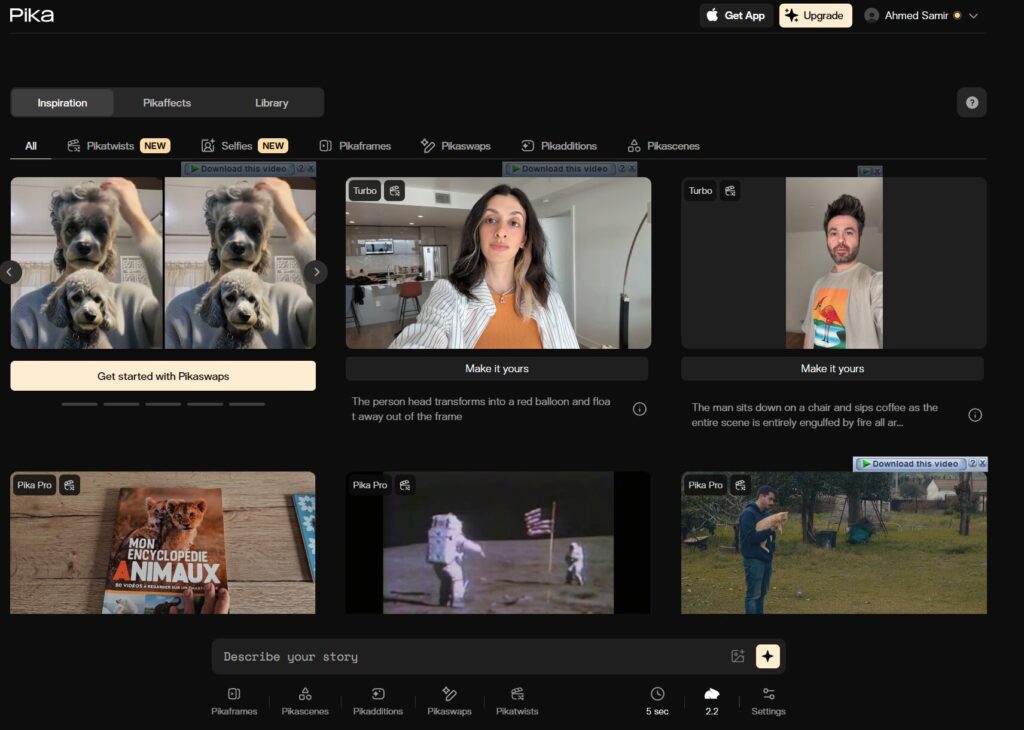Filter inspiration by Pikatwists

pos(118,146)
